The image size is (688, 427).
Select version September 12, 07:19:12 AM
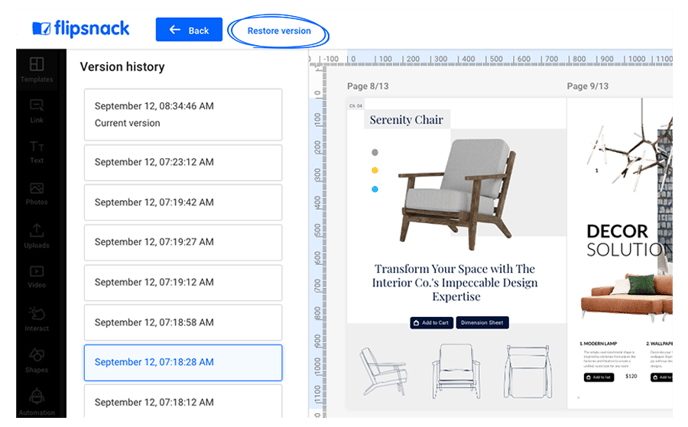[183, 282]
